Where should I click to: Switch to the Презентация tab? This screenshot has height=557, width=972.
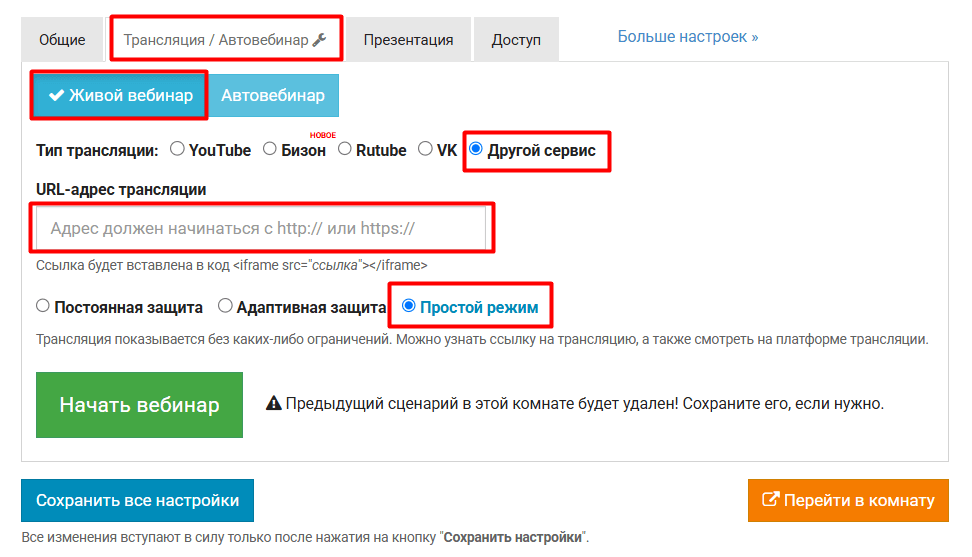(408, 40)
